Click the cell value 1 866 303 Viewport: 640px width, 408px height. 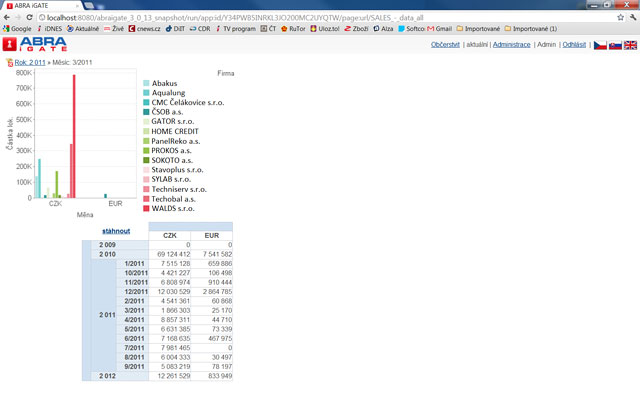point(170,310)
